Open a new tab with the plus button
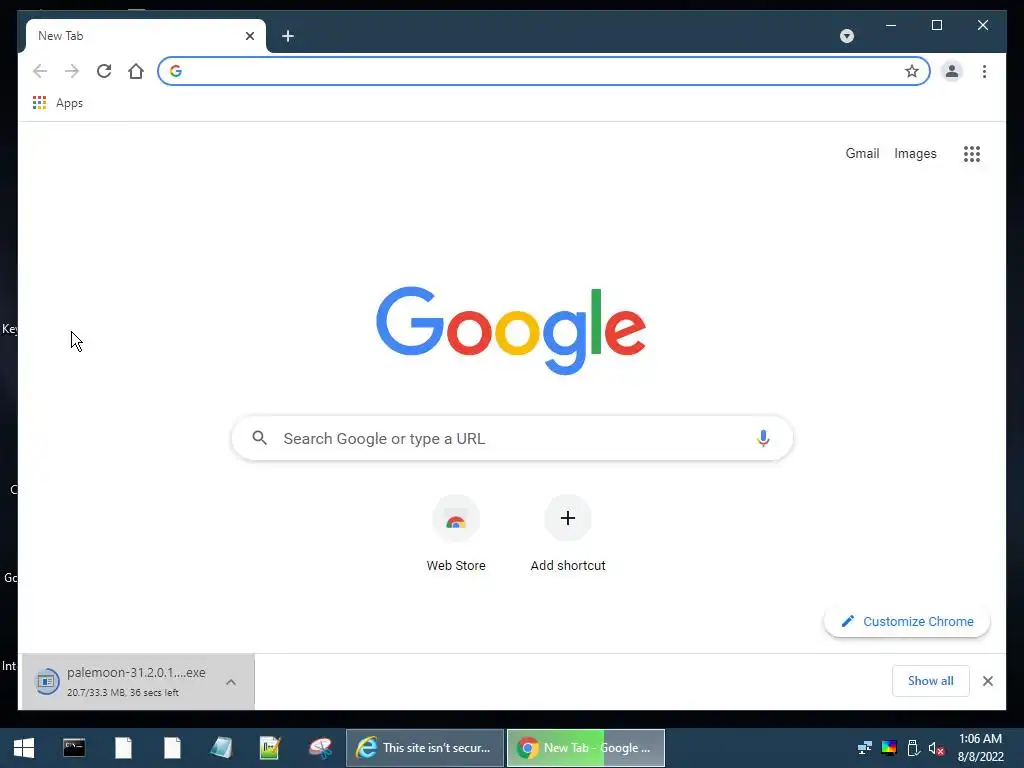The height and width of the screenshot is (768, 1024). point(288,36)
